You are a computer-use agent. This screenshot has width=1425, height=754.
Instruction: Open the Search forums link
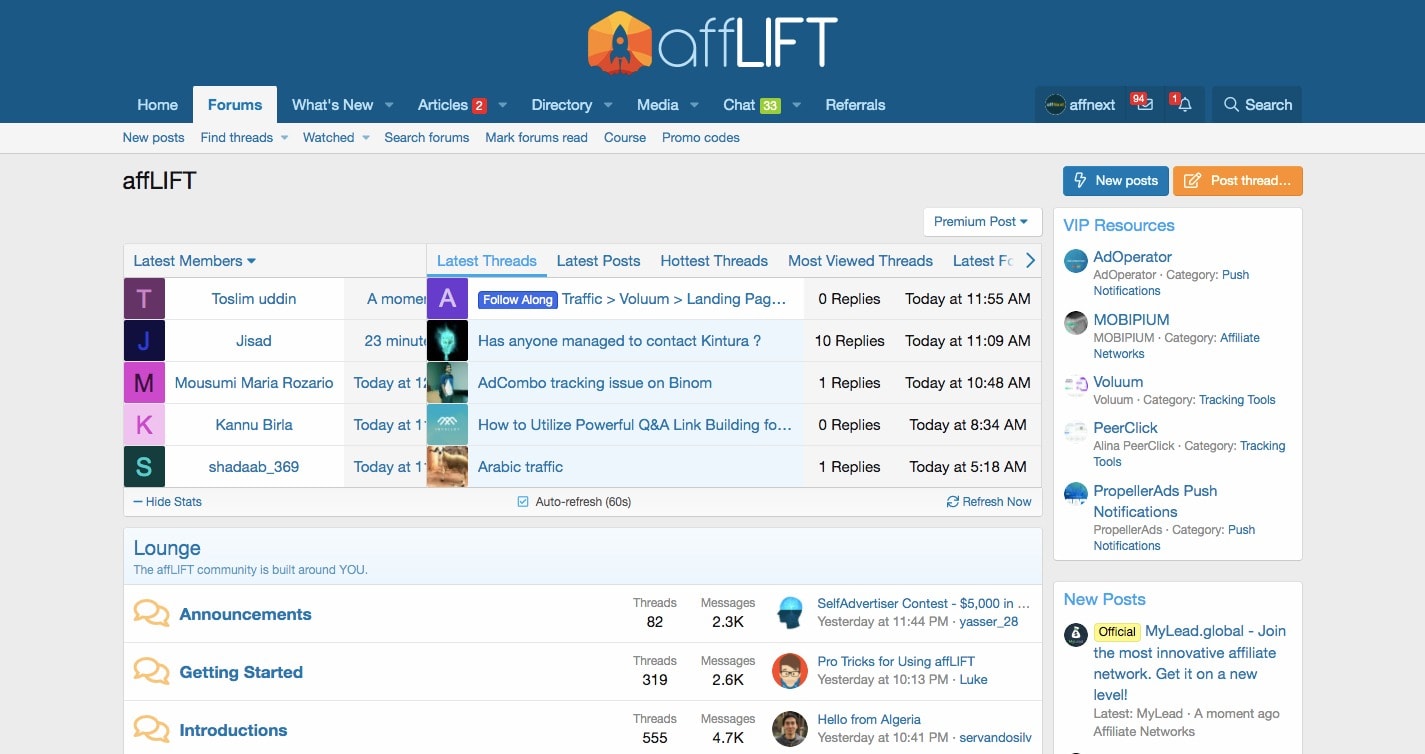click(x=427, y=137)
